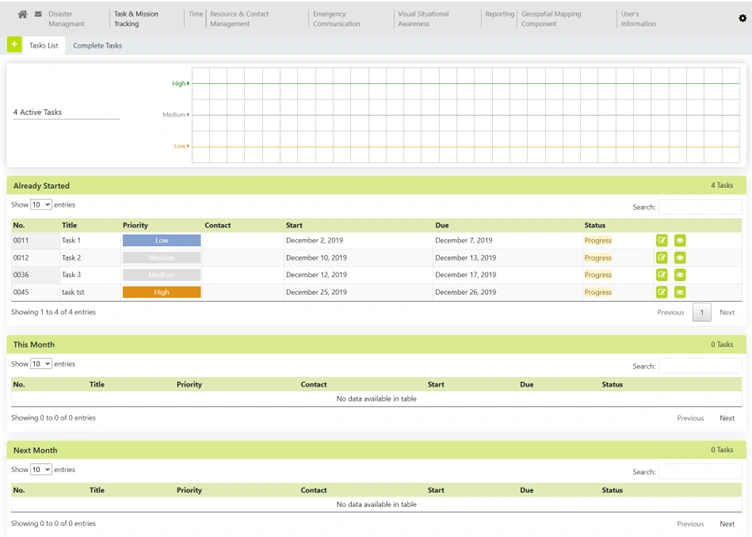Focus the This Month search field
This screenshot has width=752, height=537.
(700, 366)
